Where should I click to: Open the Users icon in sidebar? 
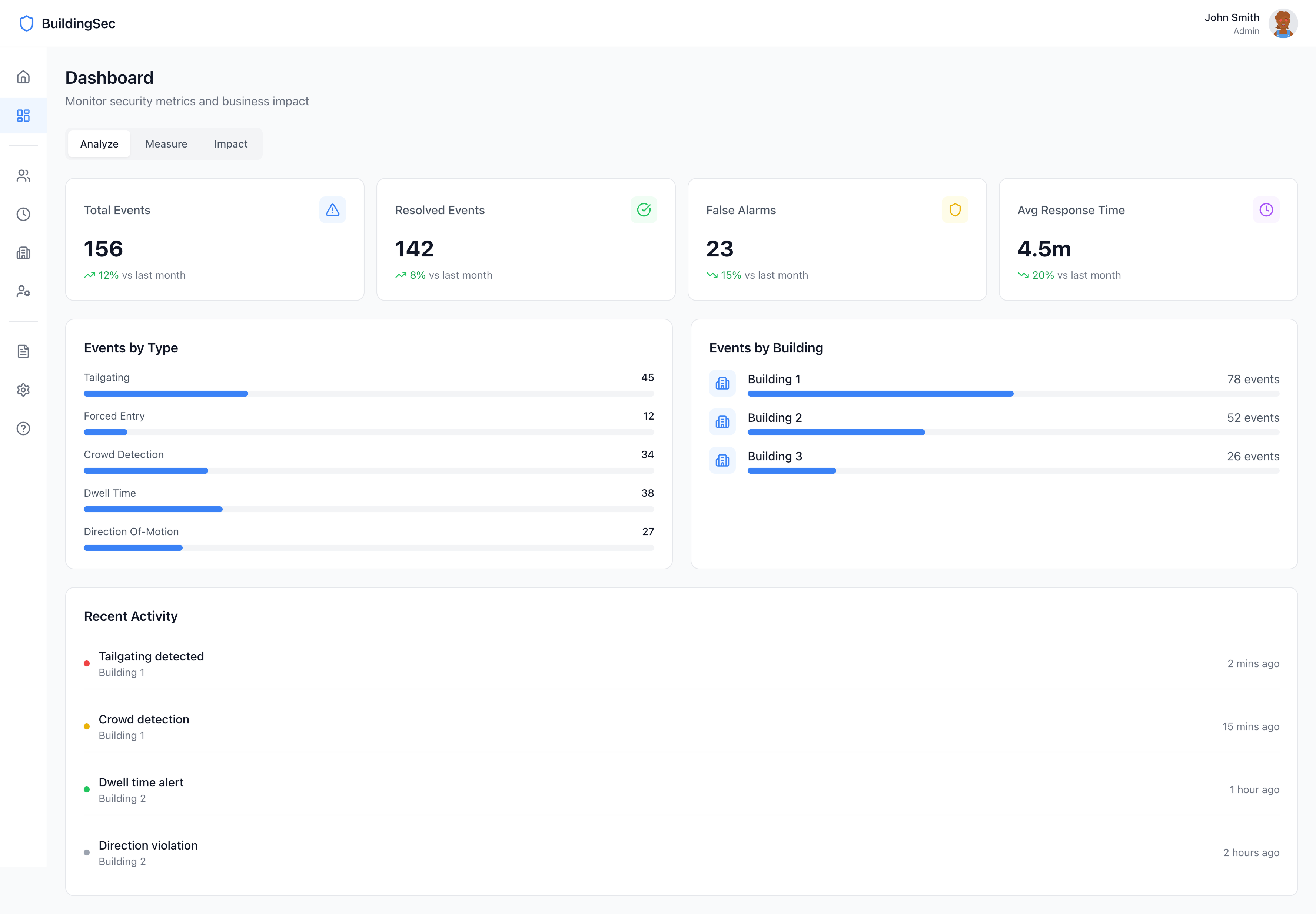coord(23,175)
